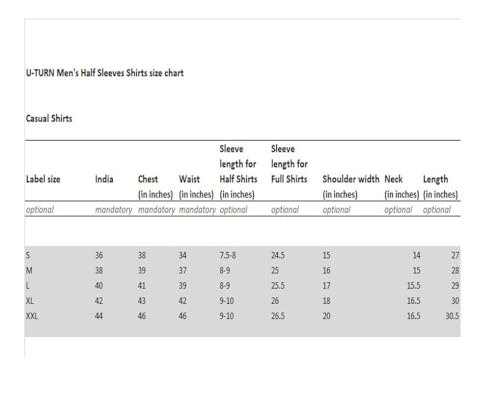Click the Chest (in inches) header

[x=155, y=187]
